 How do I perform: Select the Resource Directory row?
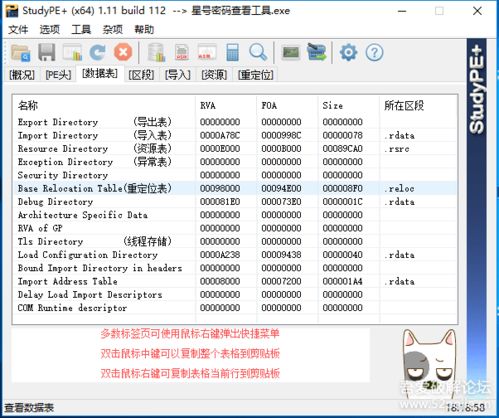[x=235, y=149]
